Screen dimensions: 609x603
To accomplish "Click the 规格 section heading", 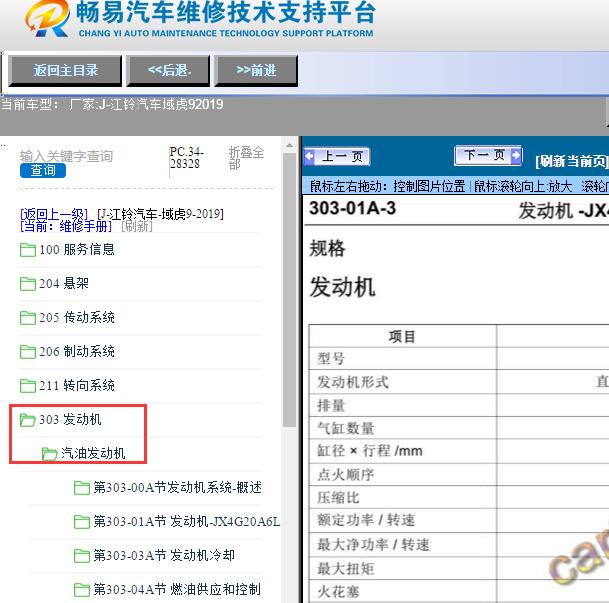I will point(327,248).
